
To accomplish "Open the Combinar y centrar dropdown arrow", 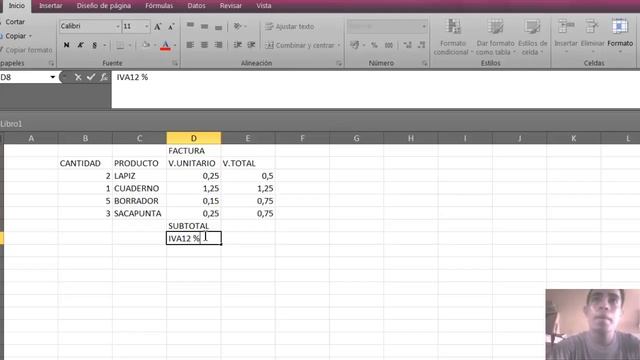I will coord(339,45).
